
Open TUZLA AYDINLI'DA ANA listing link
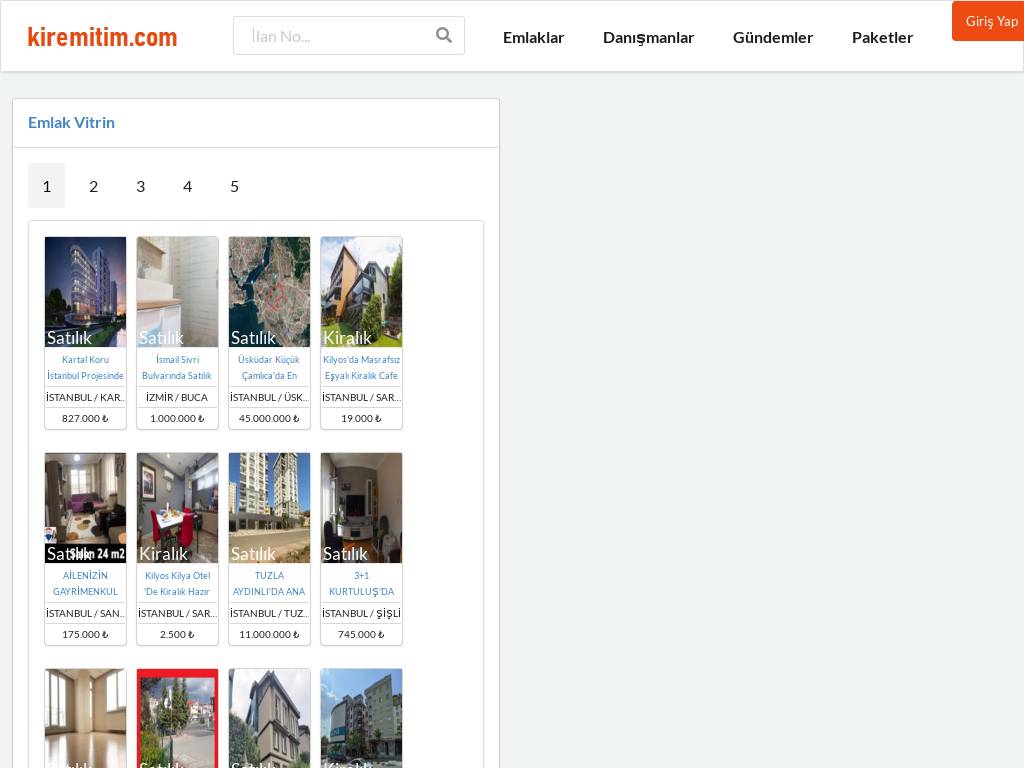pos(269,583)
